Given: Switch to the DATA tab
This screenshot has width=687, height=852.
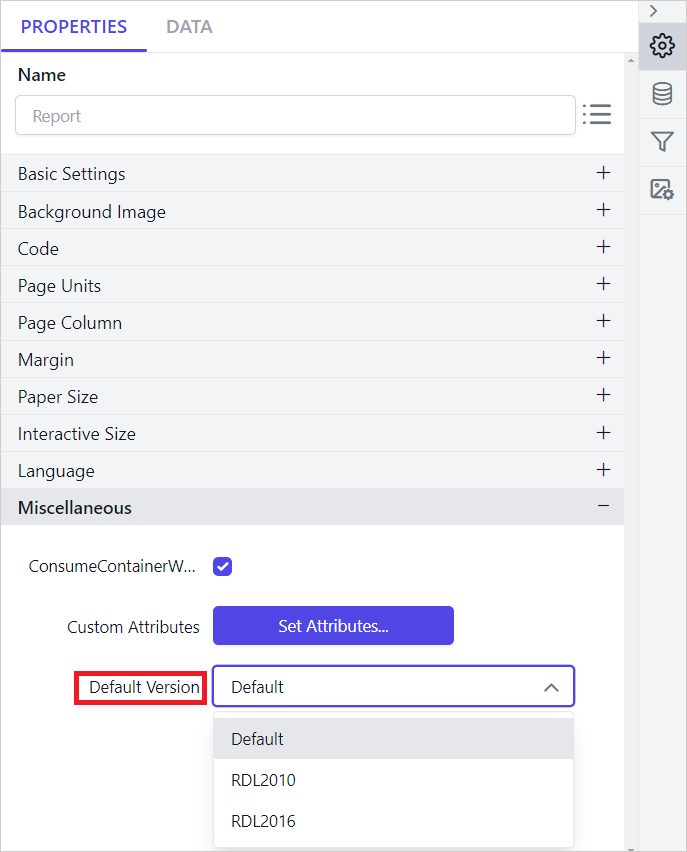Looking at the screenshot, I should [189, 26].
